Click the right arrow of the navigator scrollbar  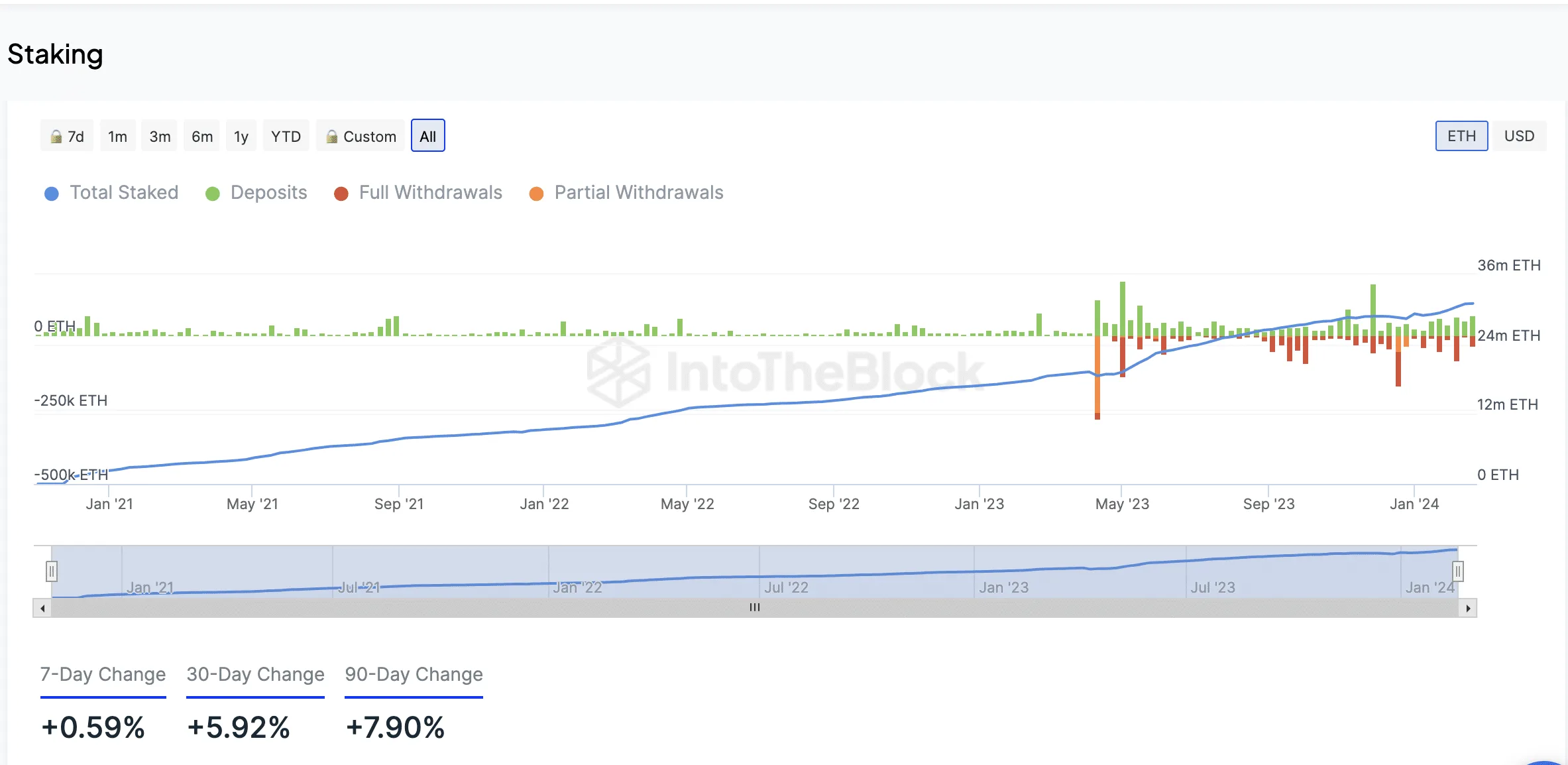pos(1468,608)
